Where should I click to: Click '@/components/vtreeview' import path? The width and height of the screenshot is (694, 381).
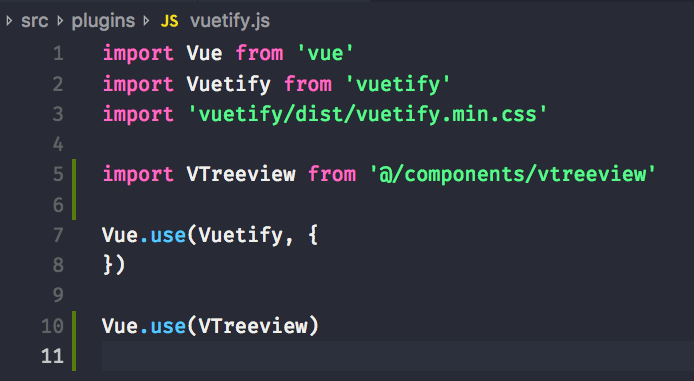[x=513, y=174]
